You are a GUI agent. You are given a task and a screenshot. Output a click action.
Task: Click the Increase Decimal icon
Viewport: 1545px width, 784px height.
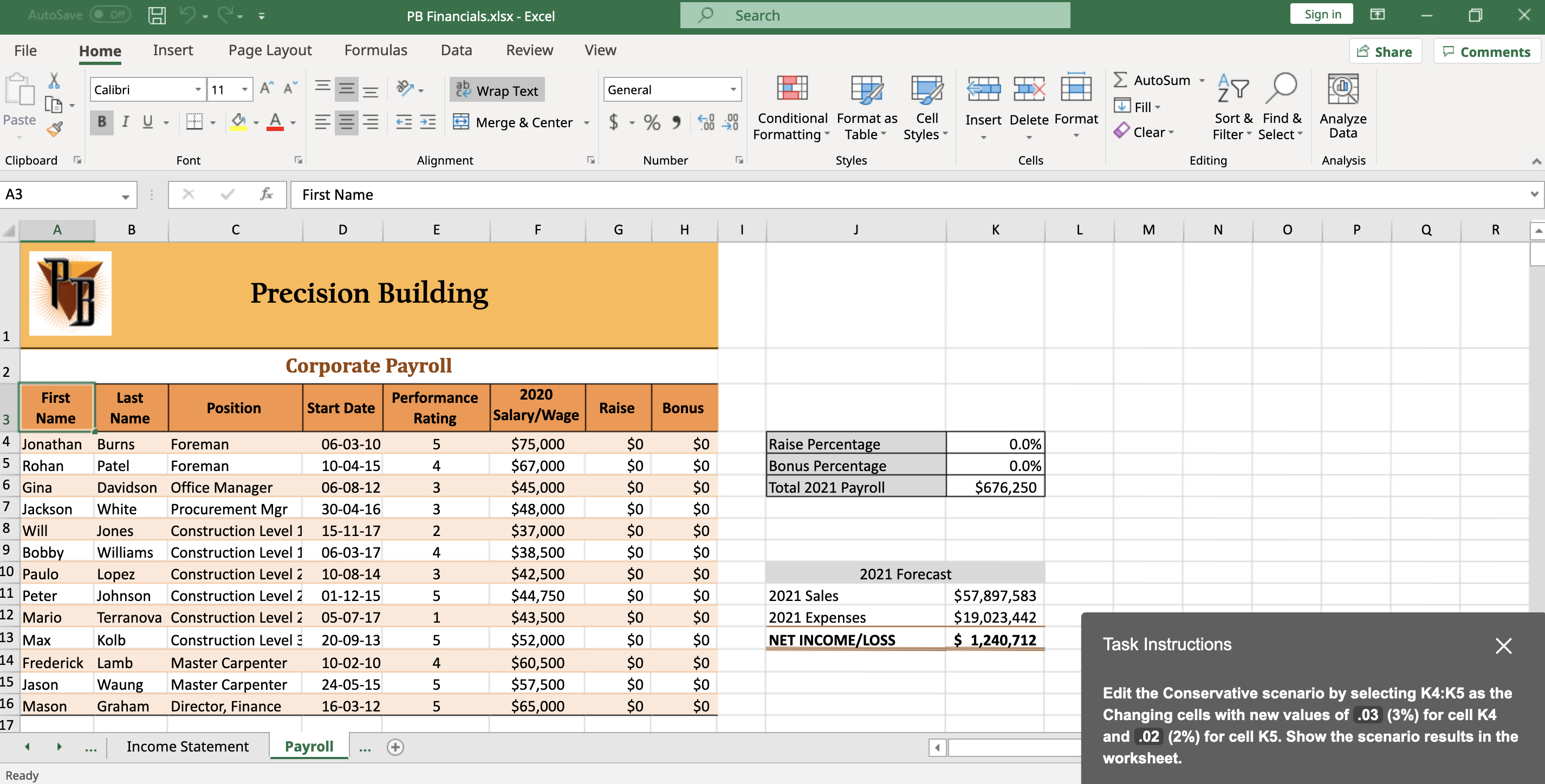coord(706,122)
